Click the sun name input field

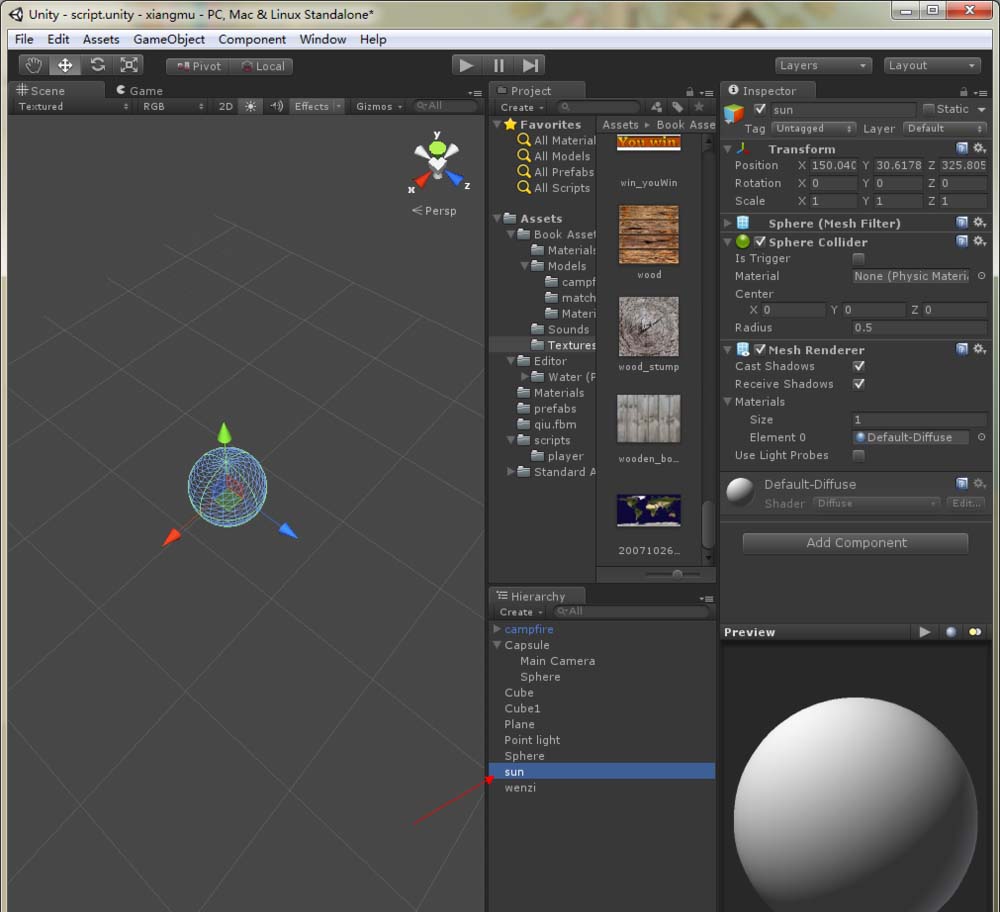click(843, 110)
